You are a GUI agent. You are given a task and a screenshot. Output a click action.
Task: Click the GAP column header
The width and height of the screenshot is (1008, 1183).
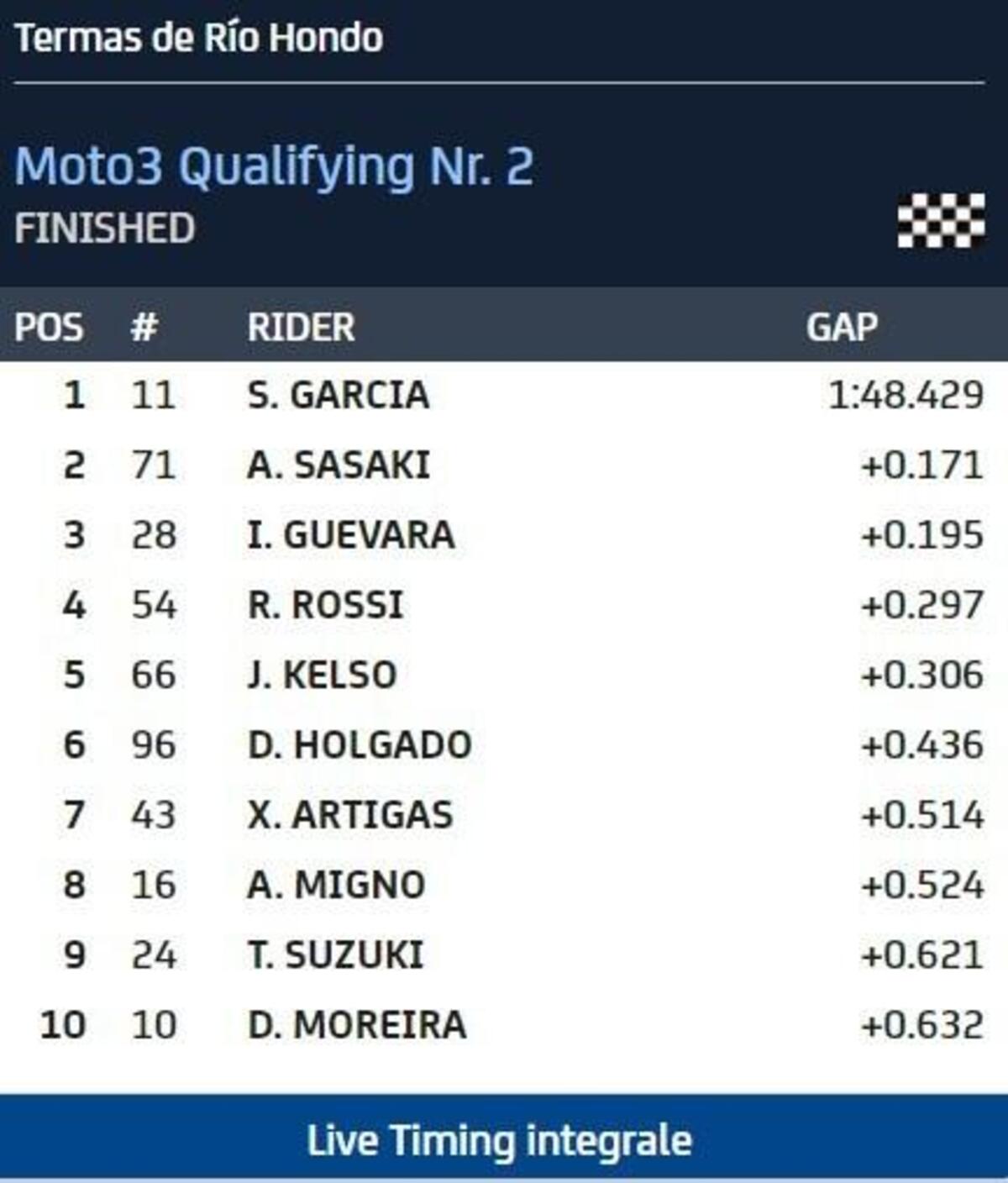click(842, 327)
